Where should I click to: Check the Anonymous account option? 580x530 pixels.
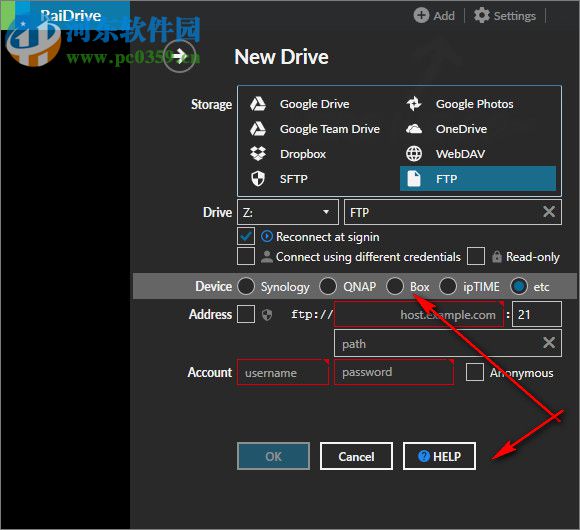(x=475, y=372)
